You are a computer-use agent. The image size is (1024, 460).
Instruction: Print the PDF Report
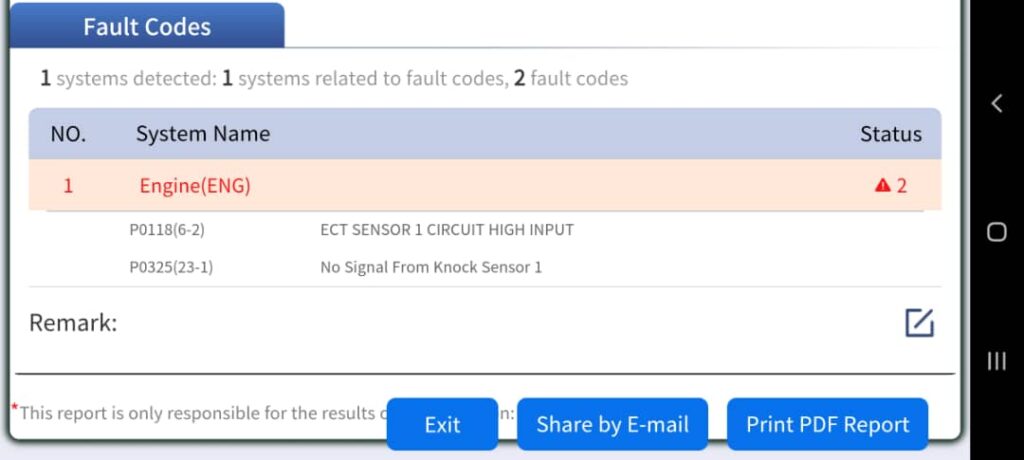click(x=827, y=424)
